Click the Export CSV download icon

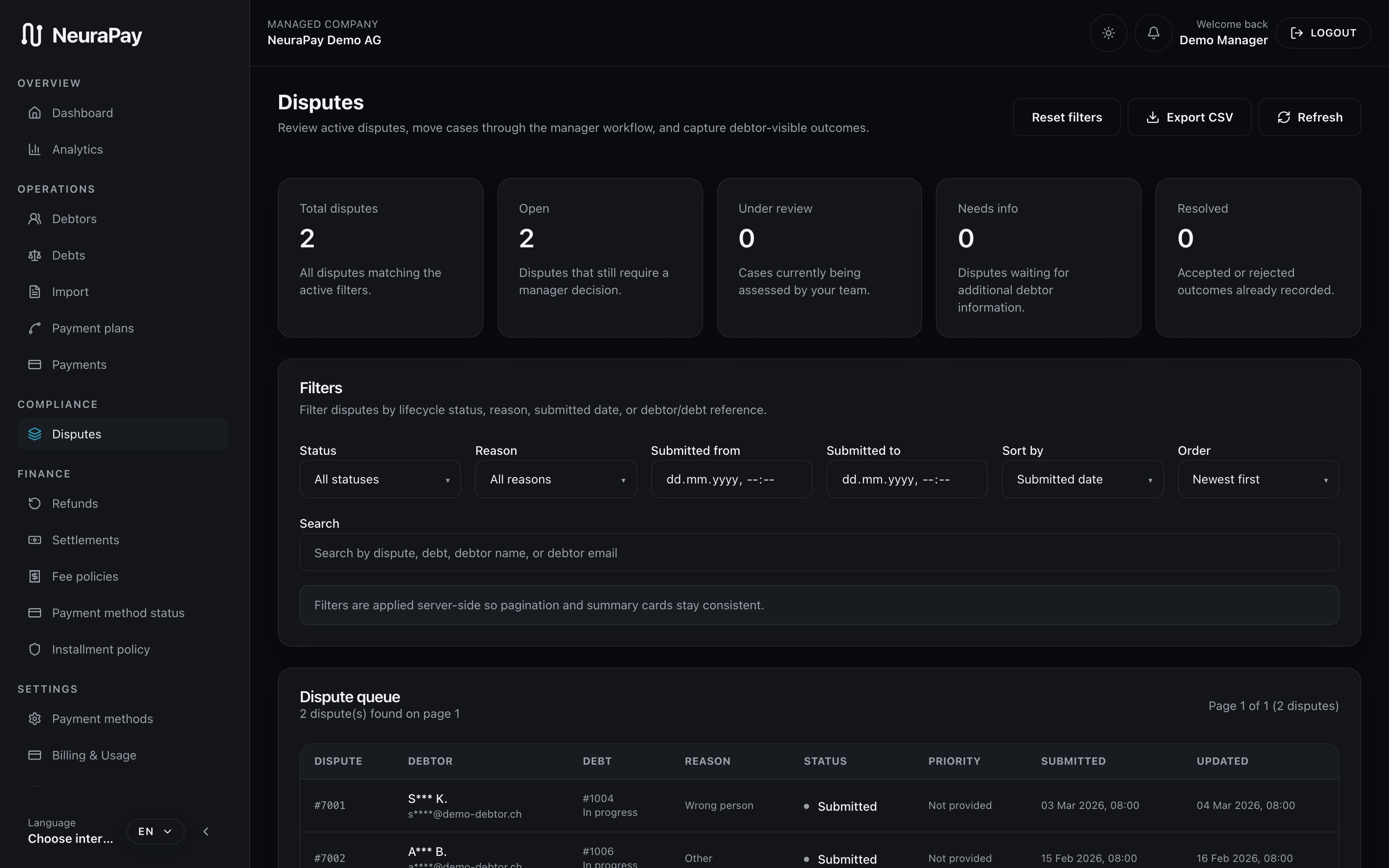[x=1152, y=117]
